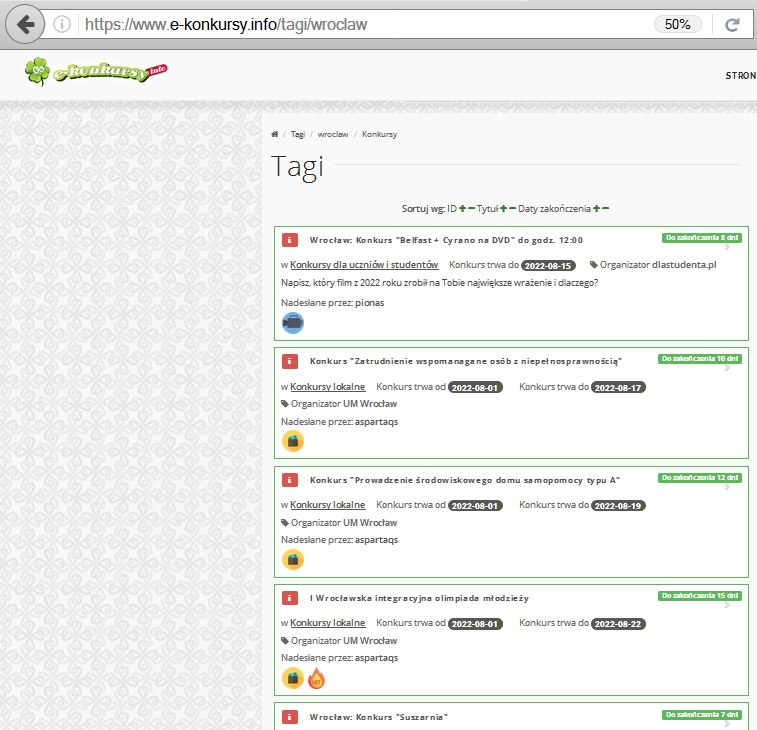Open the STRON navigation menu item
Screen dimensions: 757x730
click(x=740, y=75)
